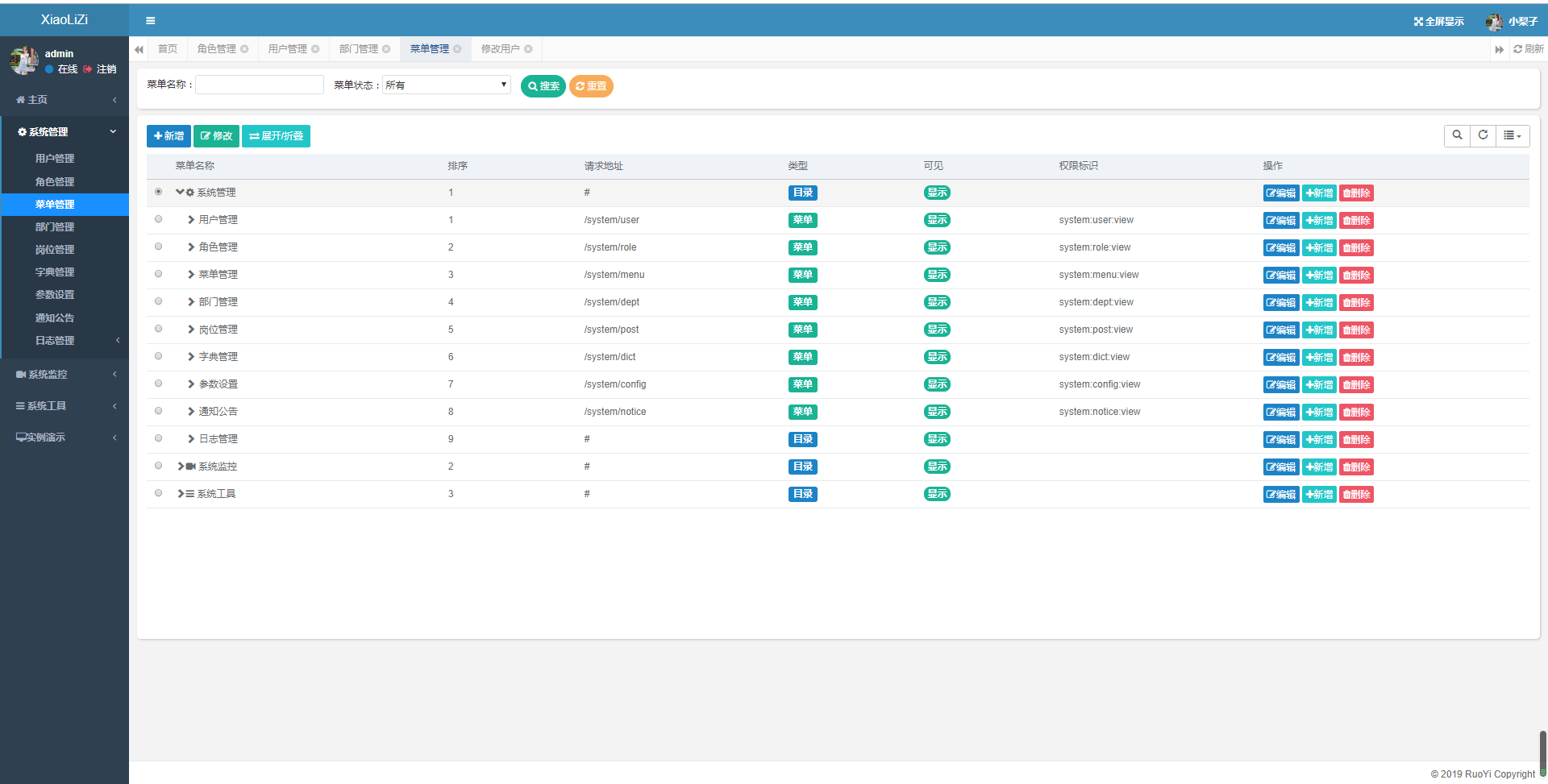The image size is (1548, 784).
Task: Open the column list view icon
Action: [1512, 135]
